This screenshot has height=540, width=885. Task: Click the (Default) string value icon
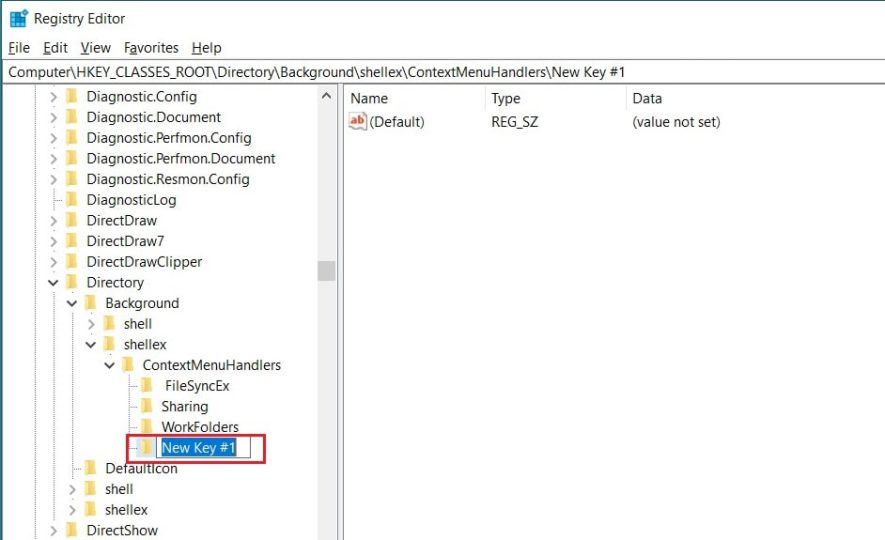(358, 121)
